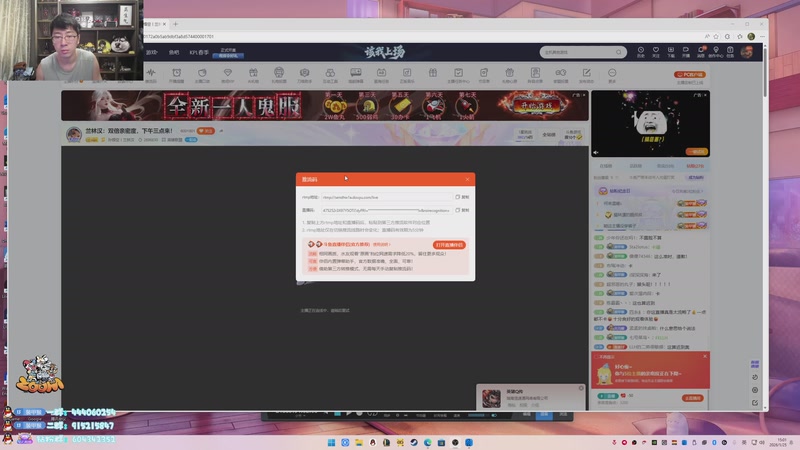Open the music note icon in the toolbar
The image size is (800, 450).
point(407,72)
